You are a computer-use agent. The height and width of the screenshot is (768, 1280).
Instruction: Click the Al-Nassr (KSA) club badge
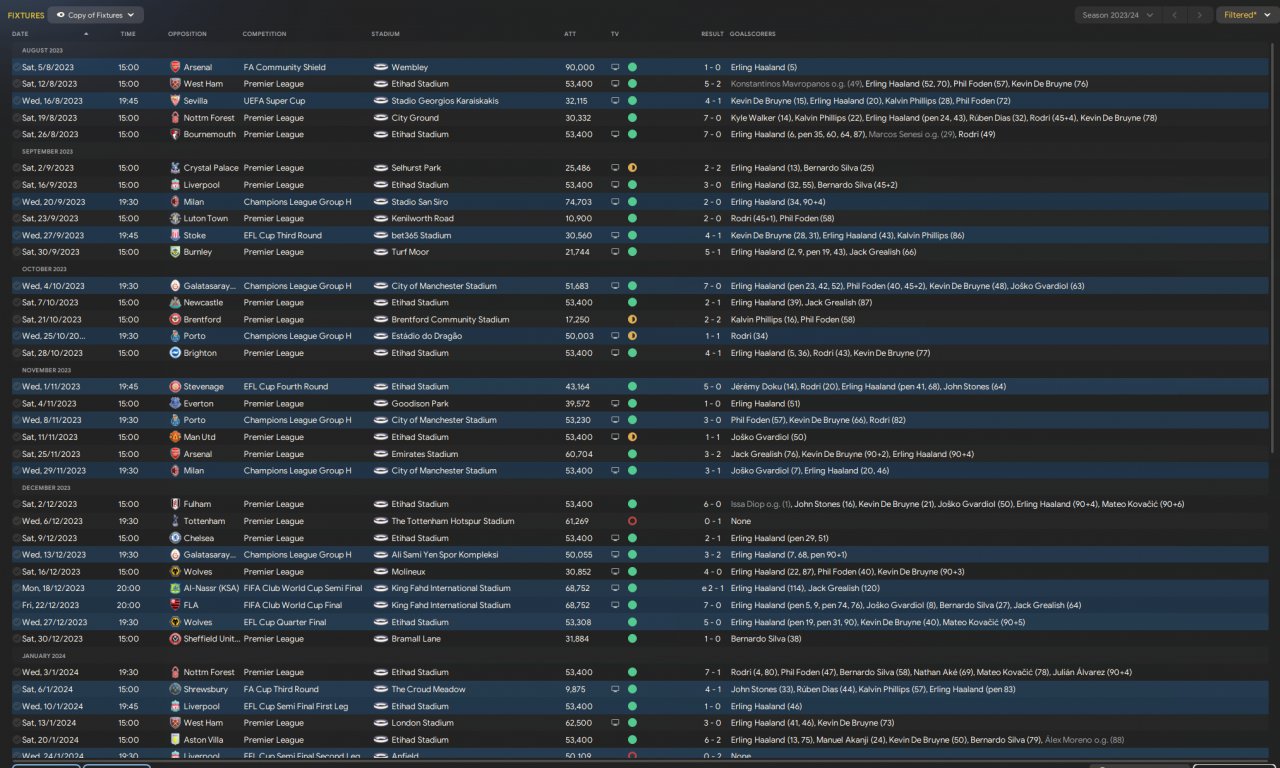tap(175, 588)
